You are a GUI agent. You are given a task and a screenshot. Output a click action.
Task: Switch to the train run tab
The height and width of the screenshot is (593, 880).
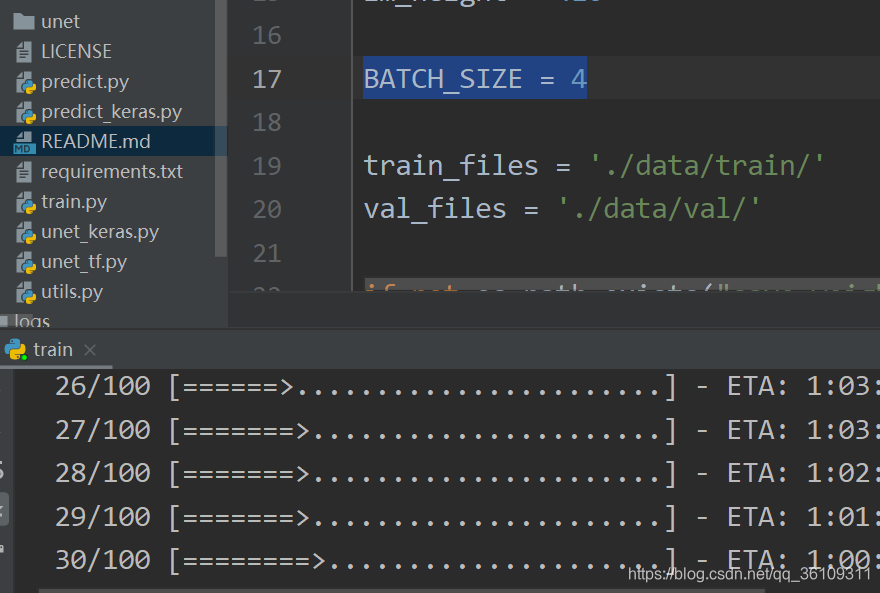pyautogui.click(x=53, y=350)
